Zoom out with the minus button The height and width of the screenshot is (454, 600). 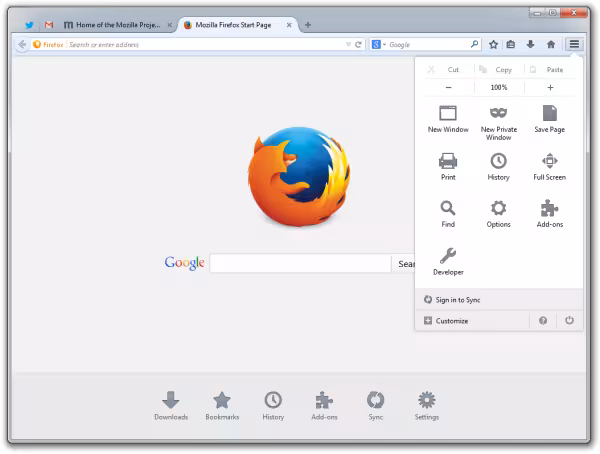tap(448, 87)
